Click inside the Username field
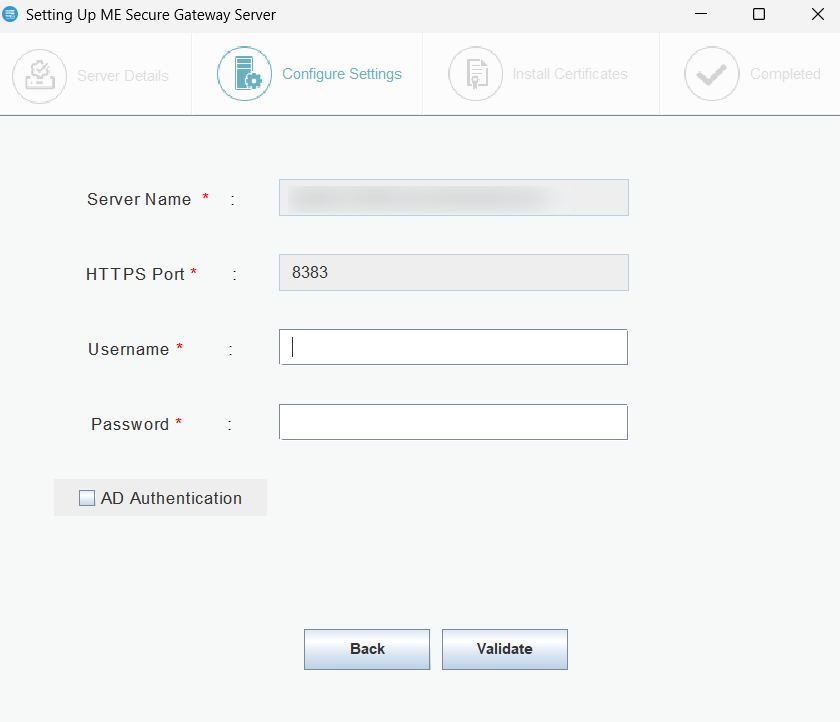Screen dimensions: 840x722 [x=453, y=347]
